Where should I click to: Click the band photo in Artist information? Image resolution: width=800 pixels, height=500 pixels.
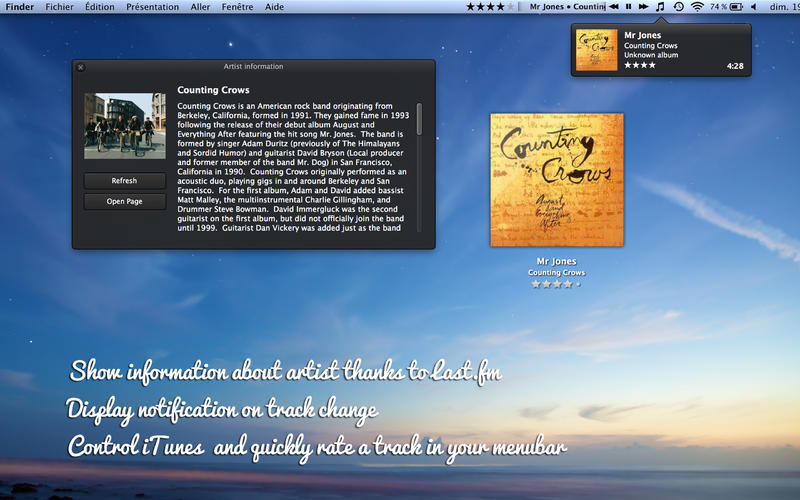(125, 126)
